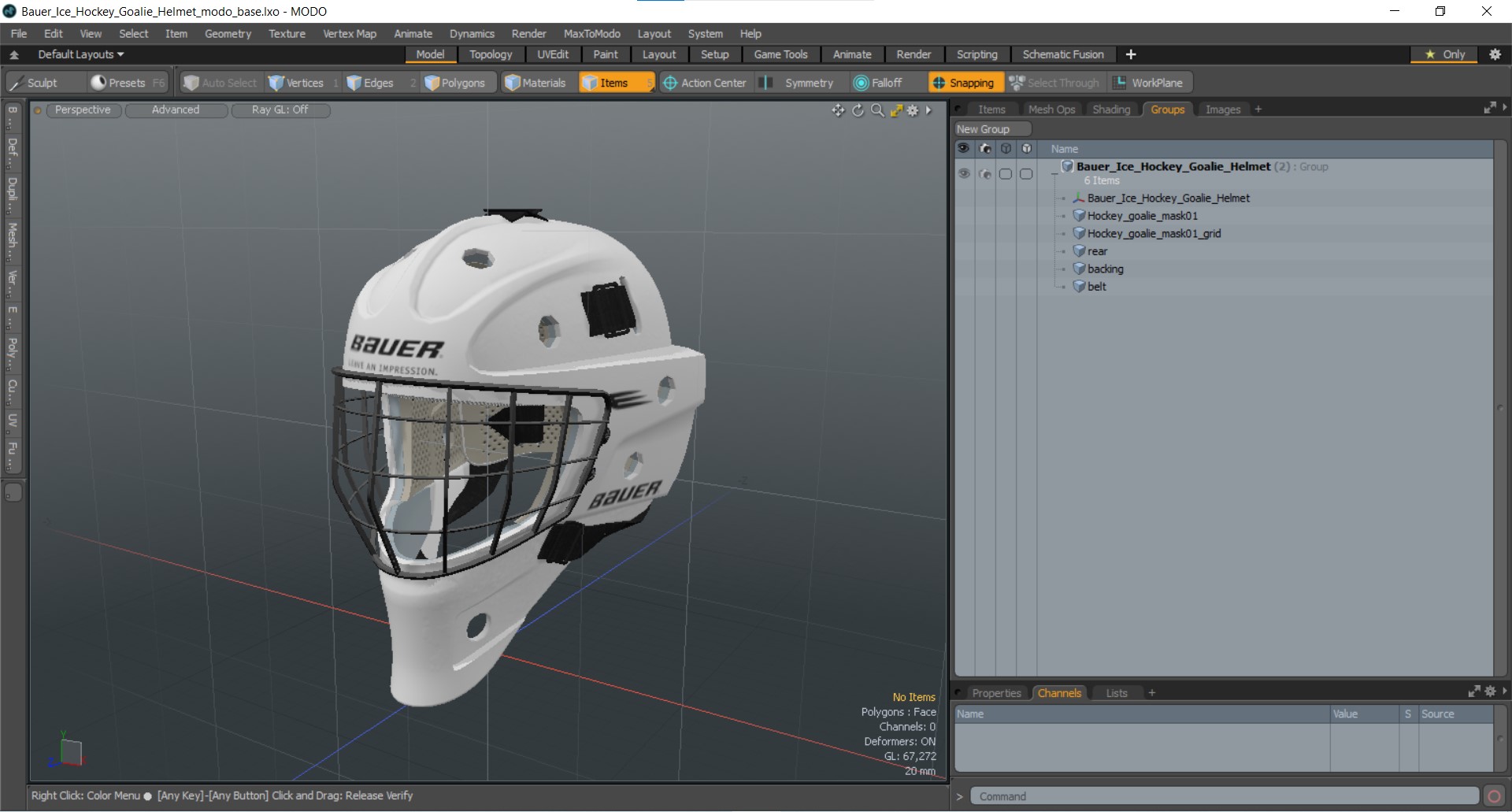The image size is (1512, 812).
Task: Switch to the Properties tab
Action: (996, 693)
